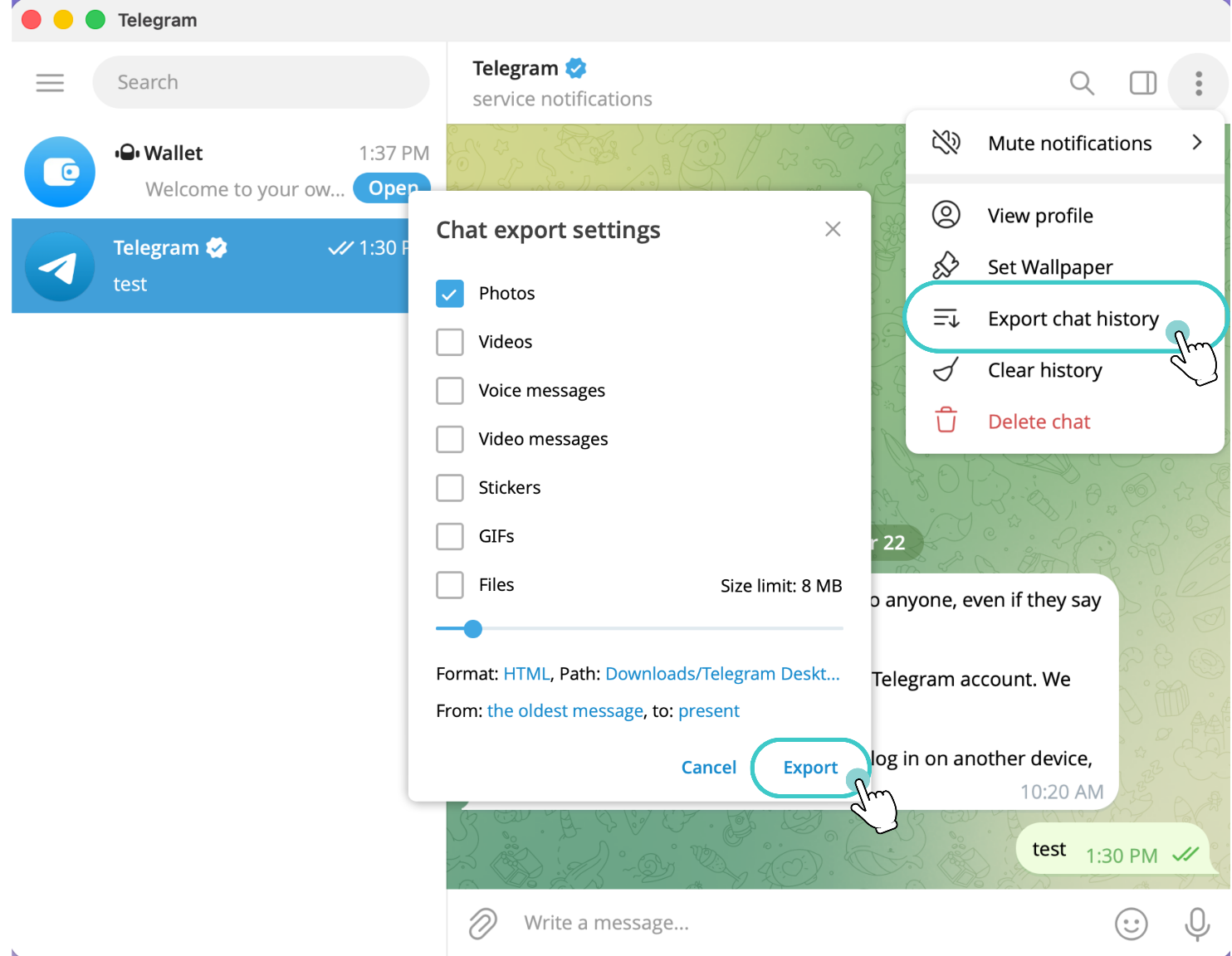
Task: Click the microphone voice message icon
Action: click(x=1197, y=923)
